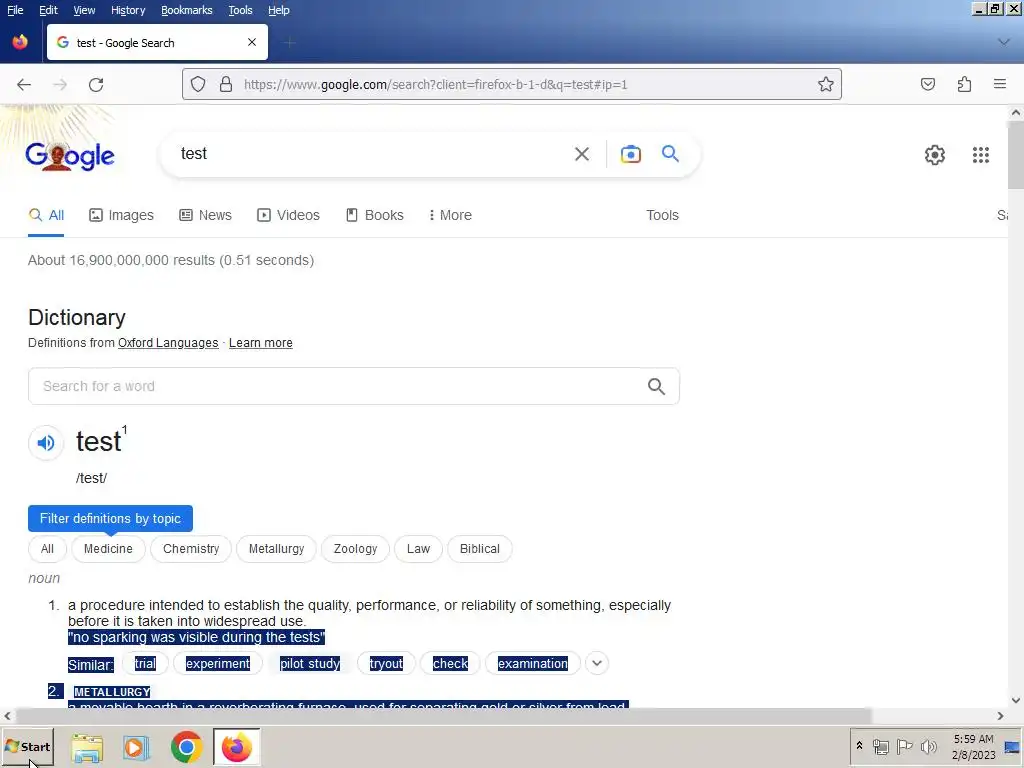Switch to the Books results tab
1024x768 pixels.
[x=375, y=216]
